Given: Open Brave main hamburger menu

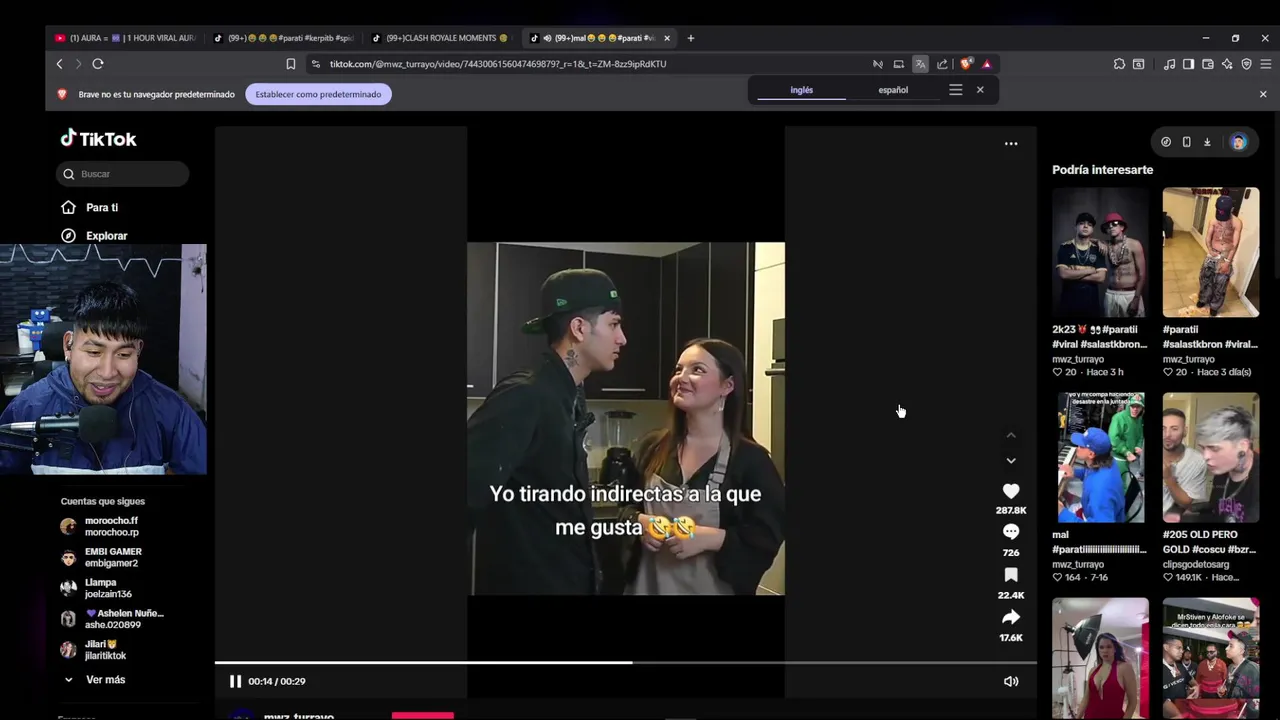Looking at the screenshot, I should pos(1265,64).
